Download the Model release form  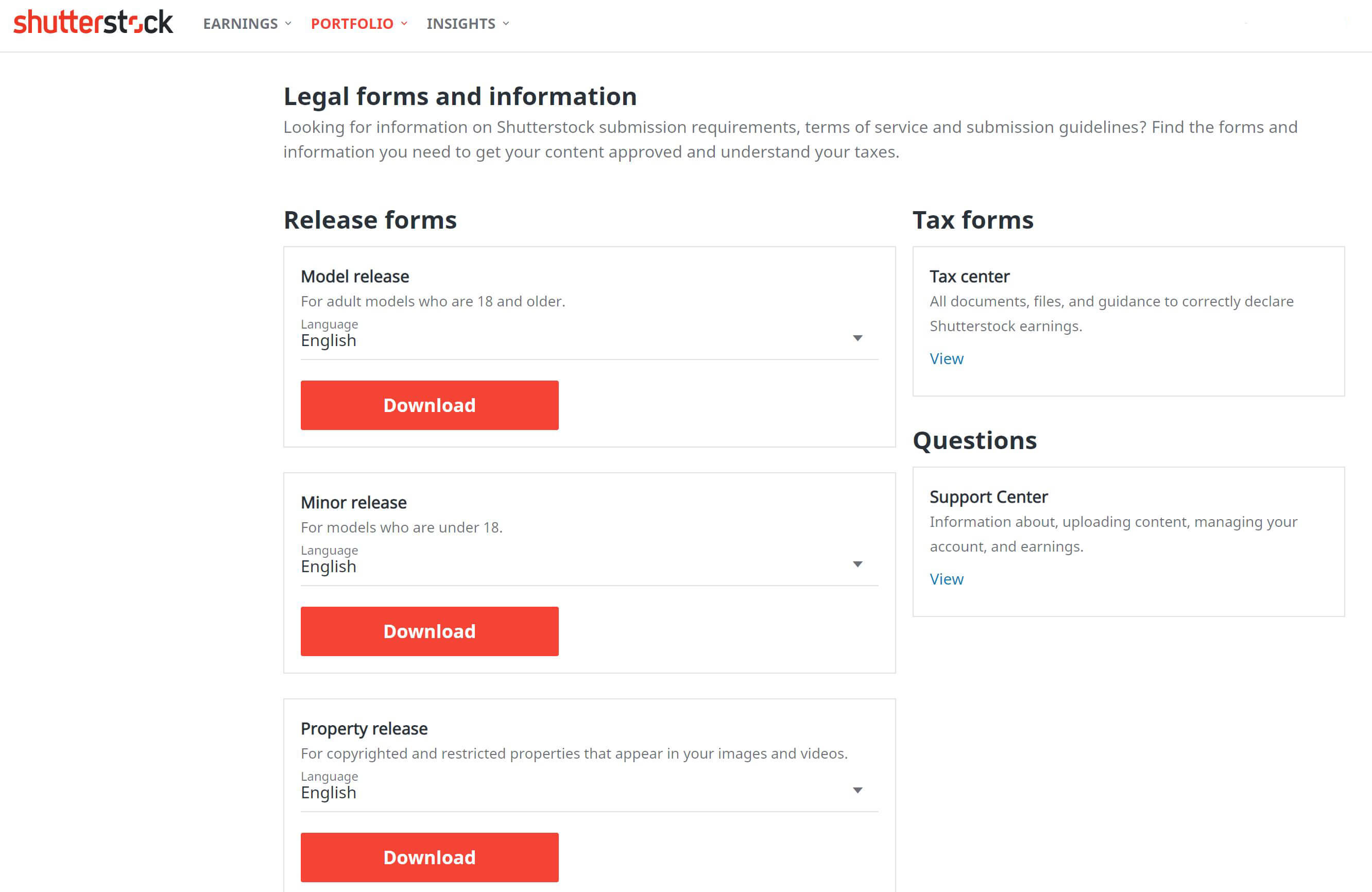[429, 405]
